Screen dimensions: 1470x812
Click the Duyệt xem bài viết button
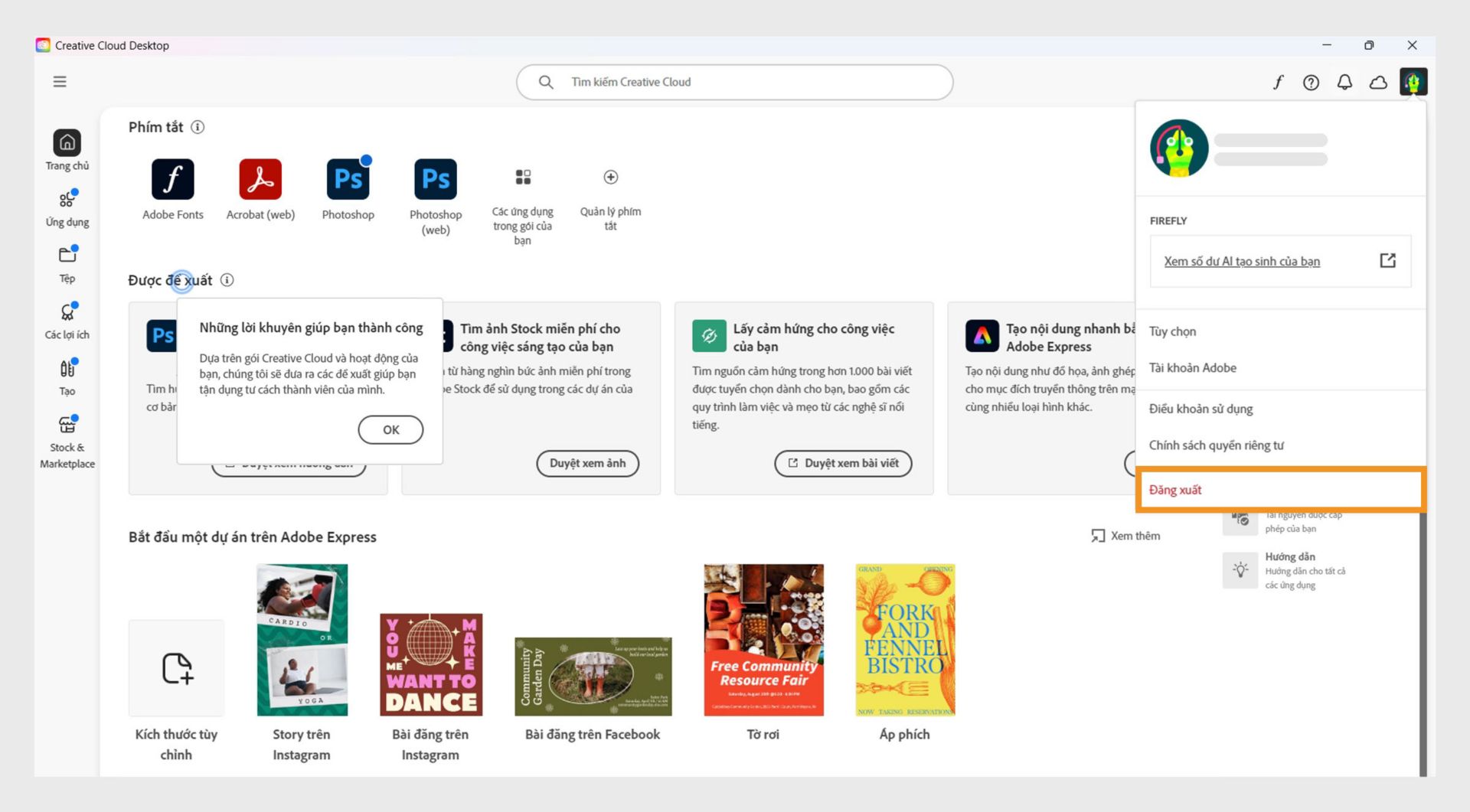[843, 463]
